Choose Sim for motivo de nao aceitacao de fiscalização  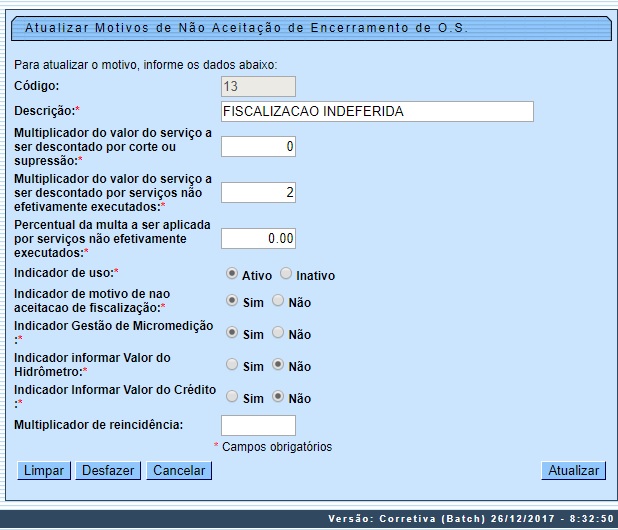pyautogui.click(x=232, y=300)
